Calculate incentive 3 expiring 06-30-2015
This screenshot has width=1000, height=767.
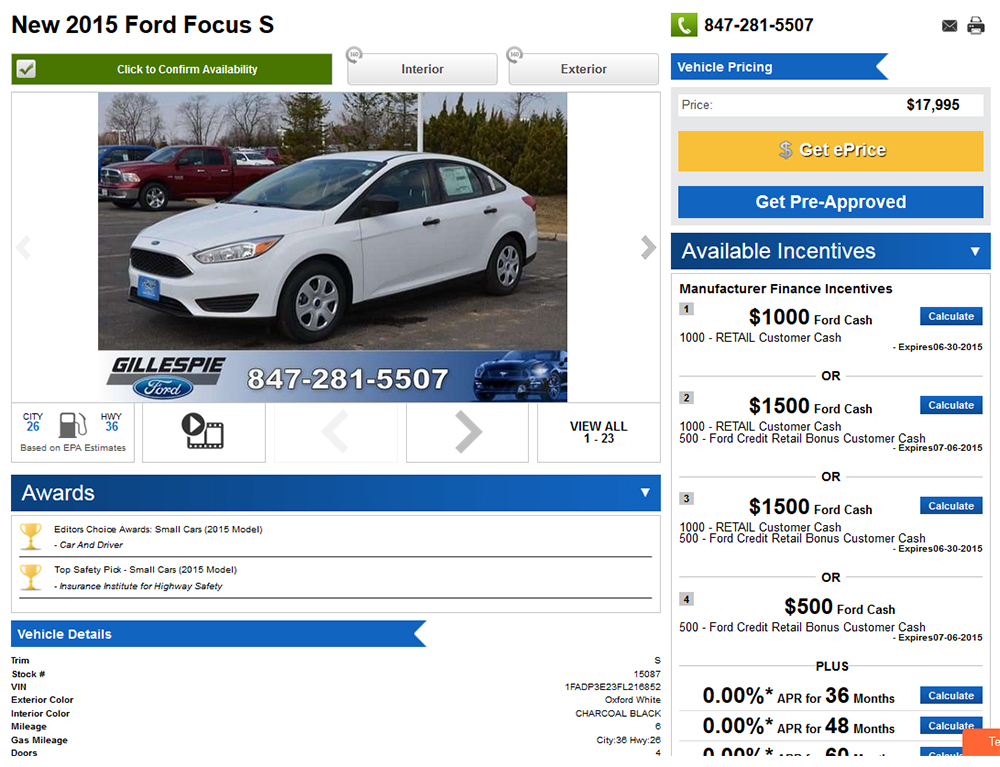951,506
